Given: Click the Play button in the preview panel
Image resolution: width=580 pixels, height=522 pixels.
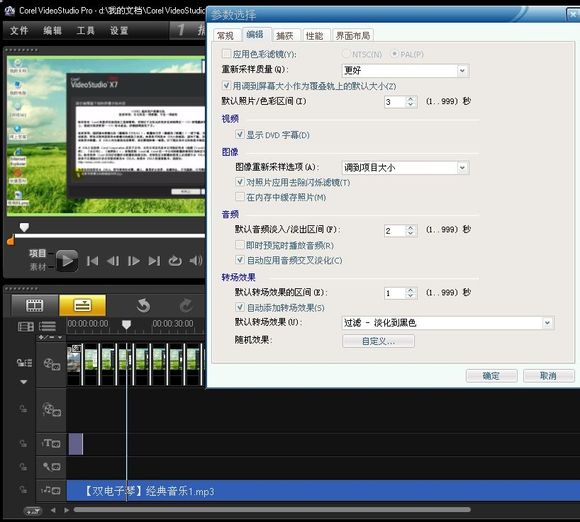Looking at the screenshot, I should click(67, 260).
